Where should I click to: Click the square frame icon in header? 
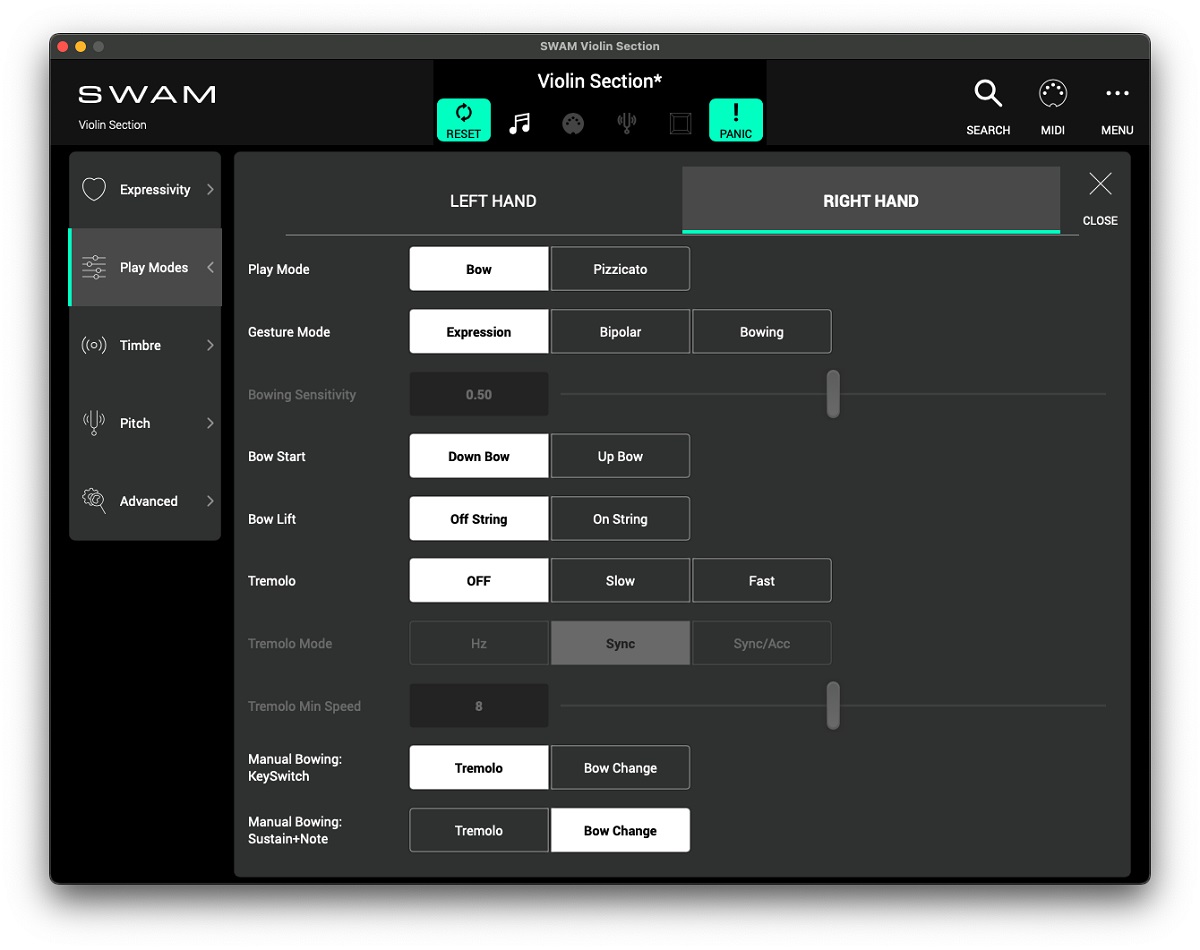coord(681,123)
